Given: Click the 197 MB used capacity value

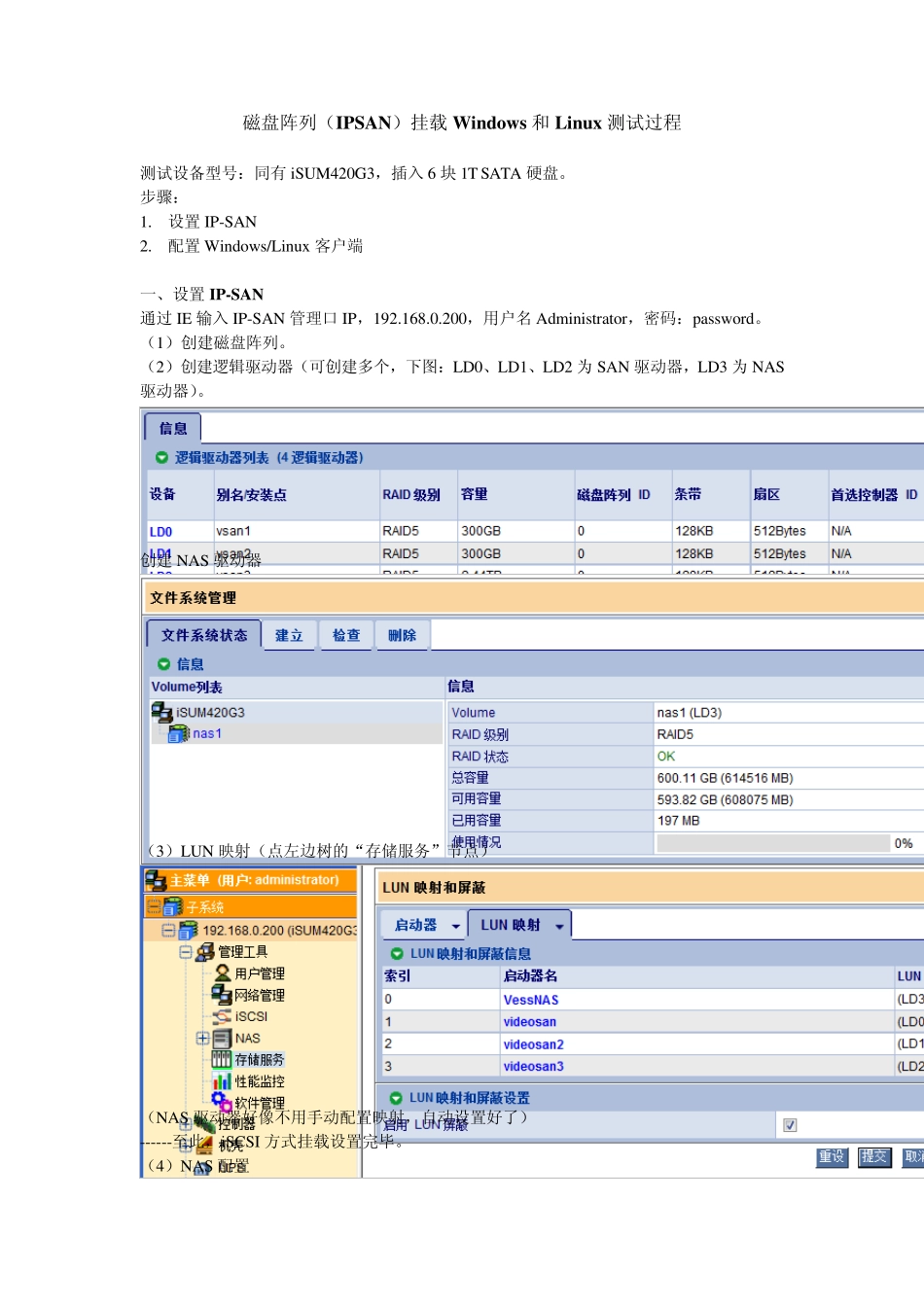Looking at the screenshot, I should (679, 821).
